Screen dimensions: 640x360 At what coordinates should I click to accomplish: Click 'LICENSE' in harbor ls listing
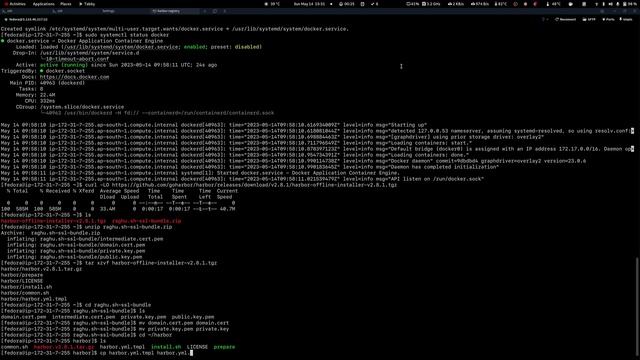point(197,347)
